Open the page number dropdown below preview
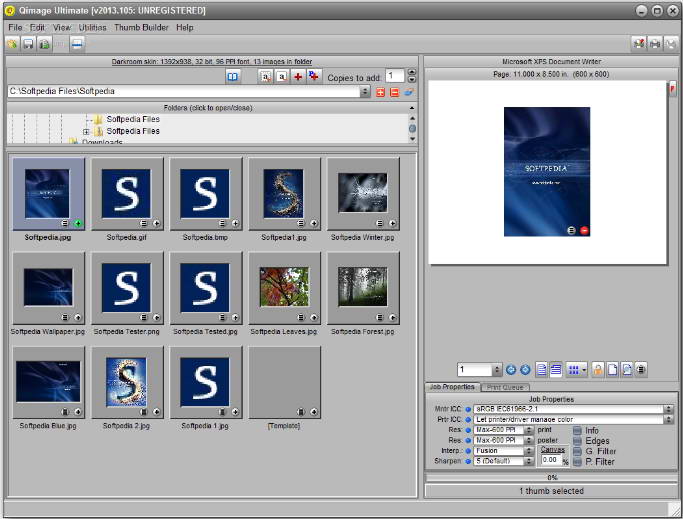Viewport: 683px width, 519px height. click(497, 370)
